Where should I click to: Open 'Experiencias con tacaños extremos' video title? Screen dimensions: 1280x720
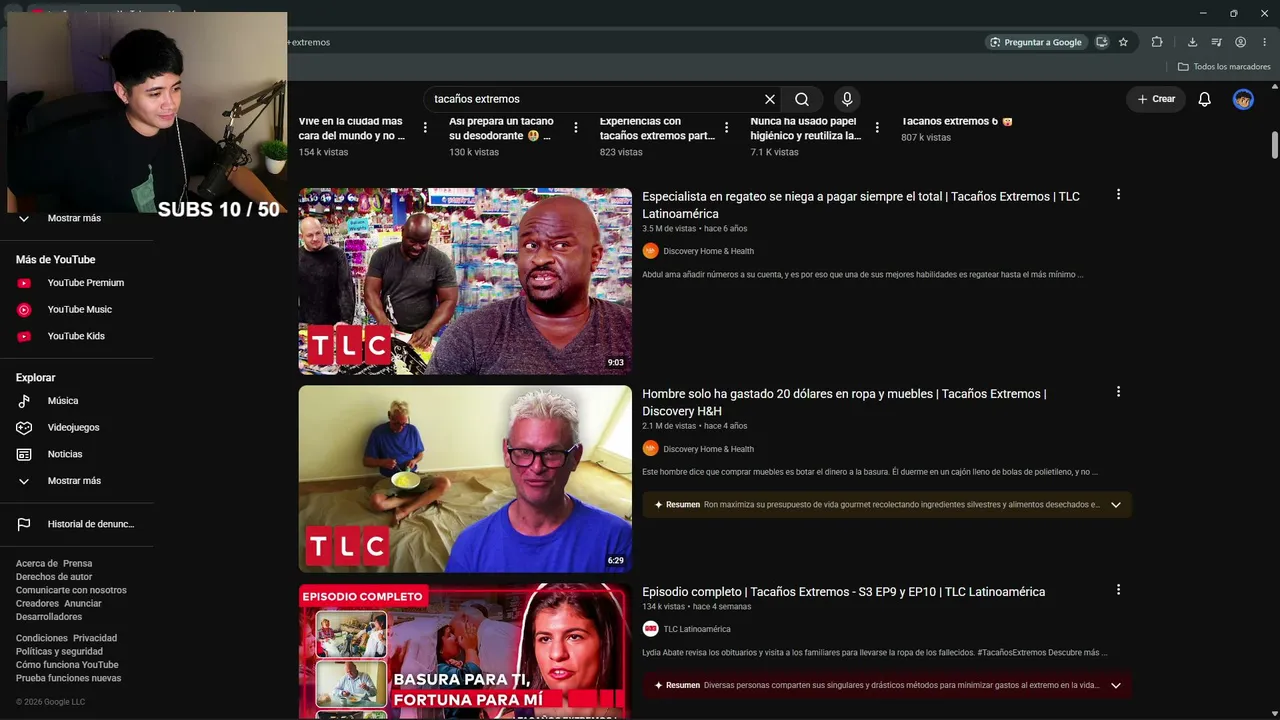pos(657,128)
